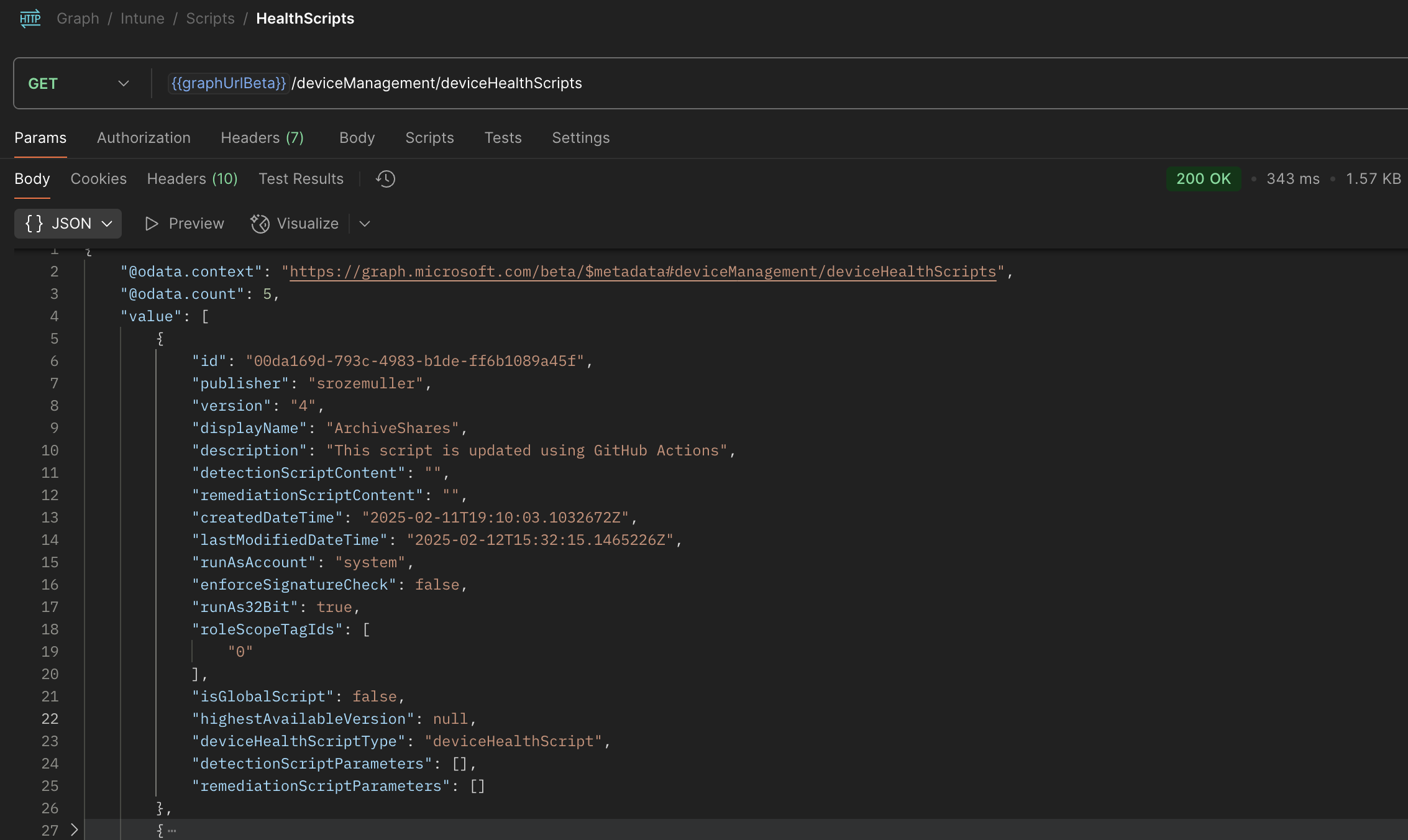Click the HealthScripts request name
The image size is (1408, 840).
click(x=305, y=19)
